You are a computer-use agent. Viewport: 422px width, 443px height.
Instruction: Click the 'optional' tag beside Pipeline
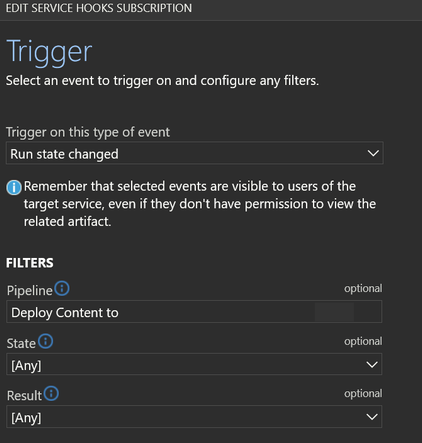(363, 288)
